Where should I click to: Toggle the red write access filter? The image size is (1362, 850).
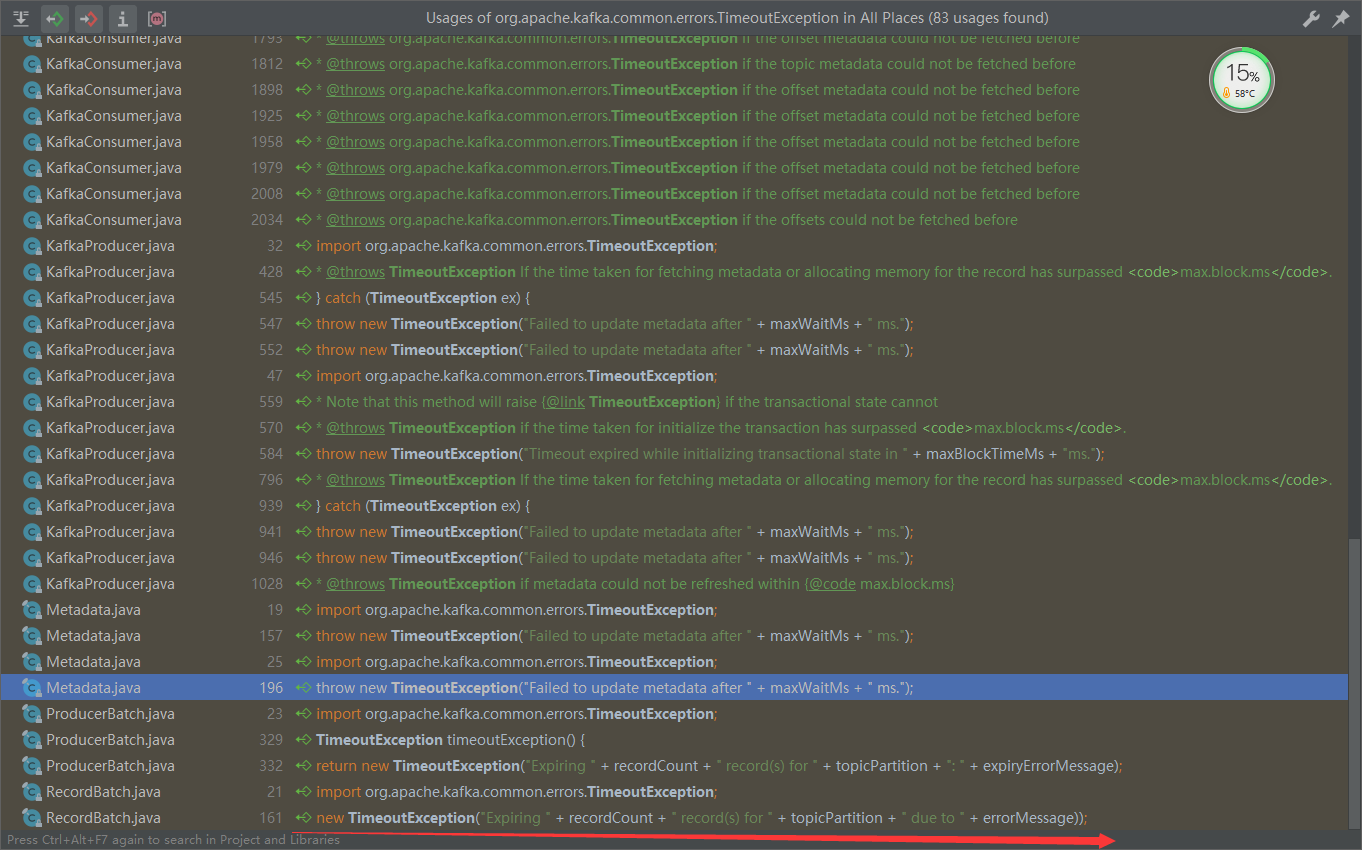(x=88, y=18)
